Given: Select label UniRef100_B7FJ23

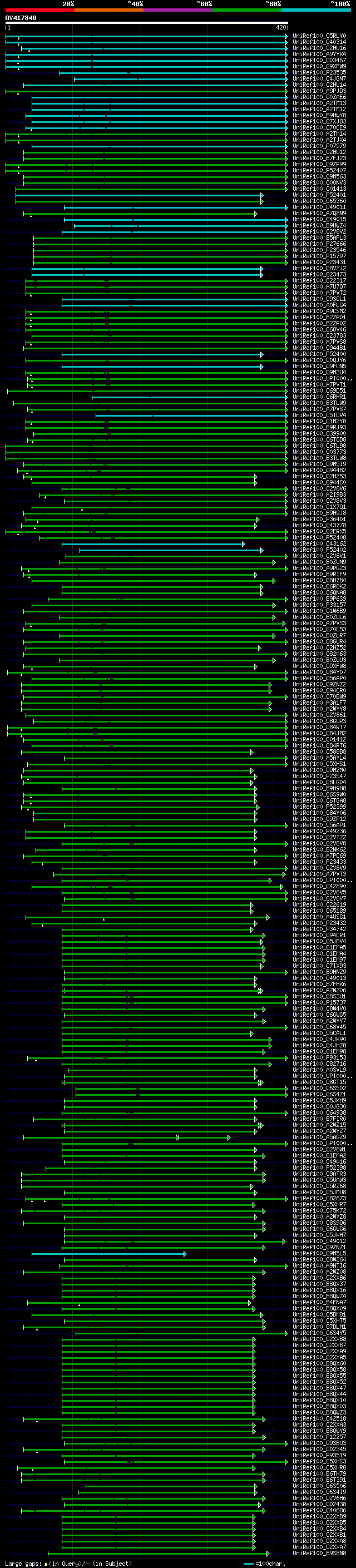Looking at the screenshot, I should click(x=319, y=159).
